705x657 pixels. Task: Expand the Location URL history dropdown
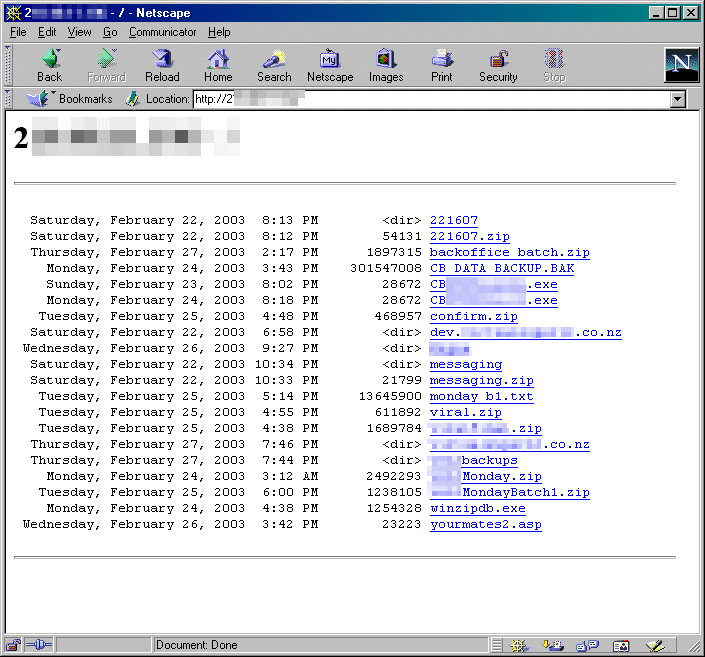point(678,99)
